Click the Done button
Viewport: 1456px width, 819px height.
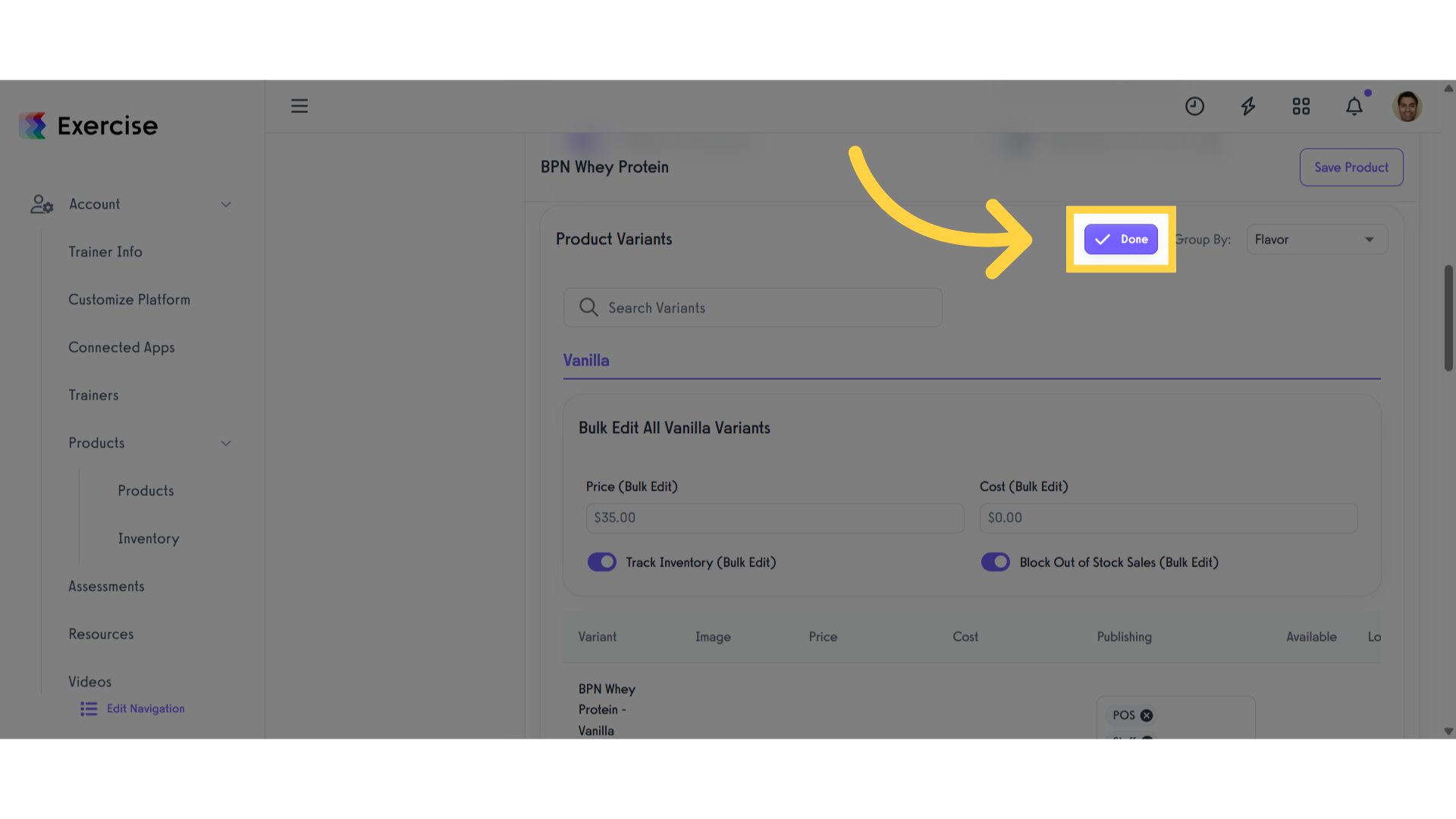click(1121, 240)
